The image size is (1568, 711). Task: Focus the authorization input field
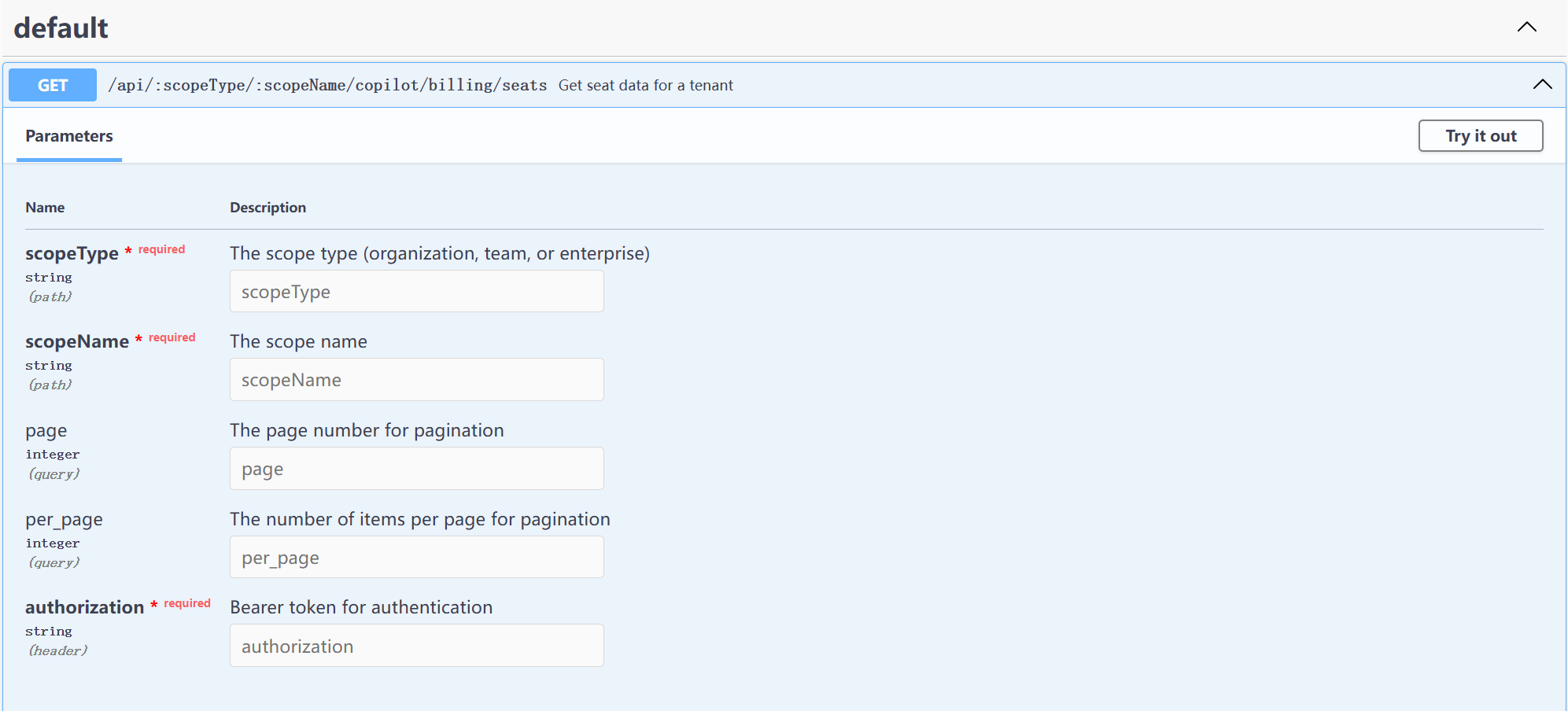[417, 646]
